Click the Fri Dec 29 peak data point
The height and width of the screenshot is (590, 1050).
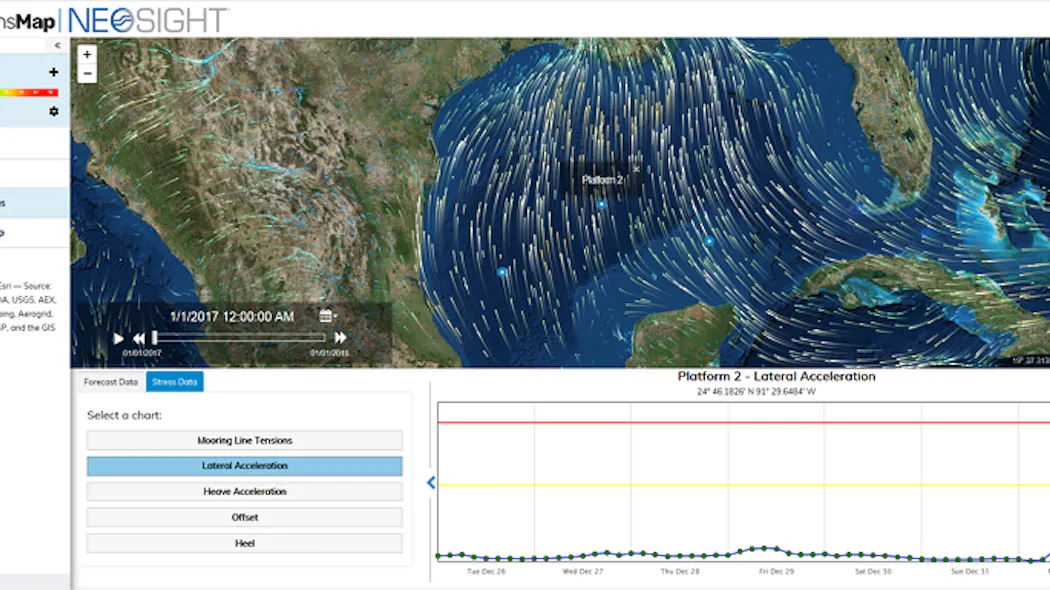tap(764, 548)
